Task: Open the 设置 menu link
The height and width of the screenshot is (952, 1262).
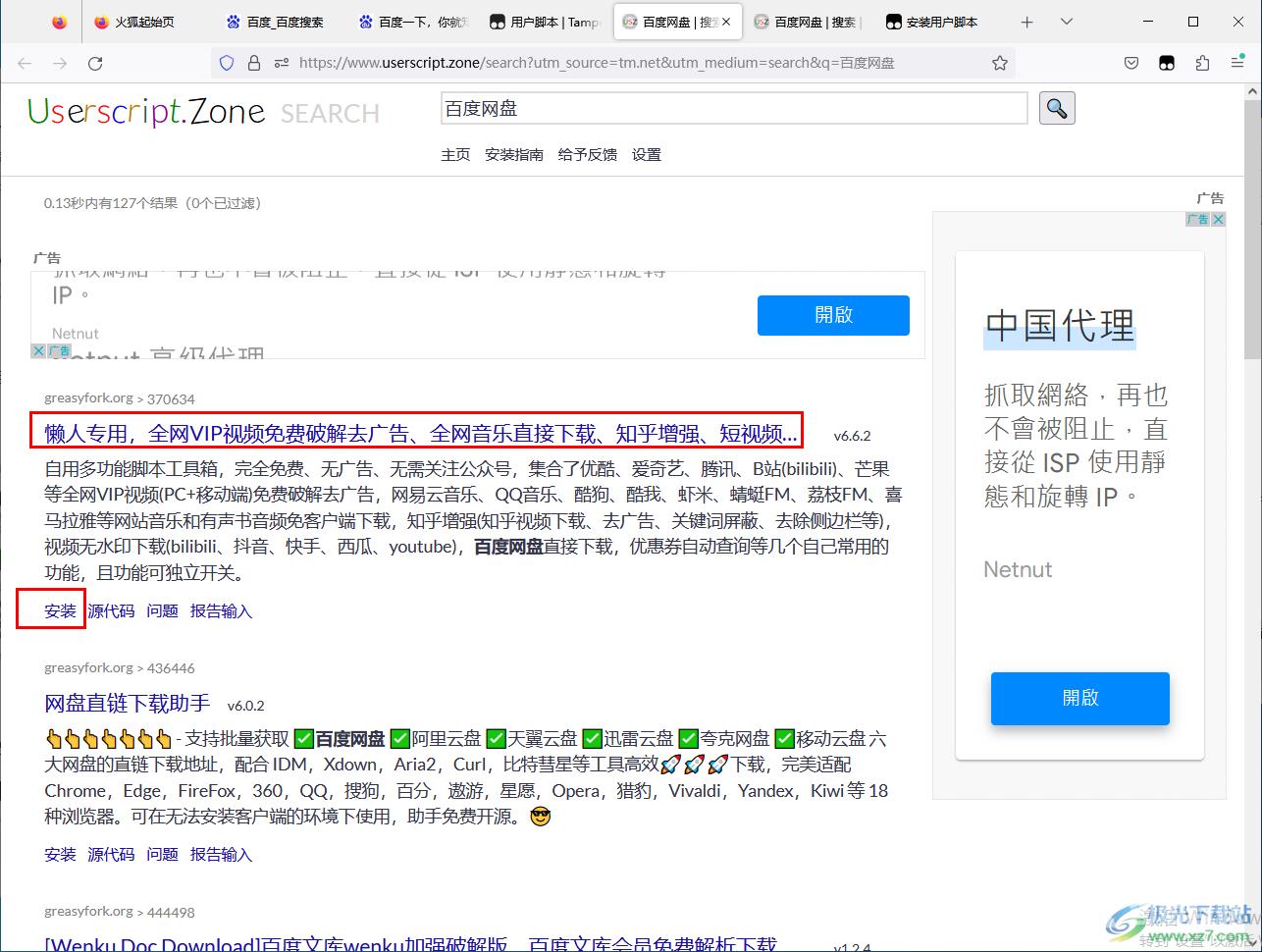Action: 647,154
